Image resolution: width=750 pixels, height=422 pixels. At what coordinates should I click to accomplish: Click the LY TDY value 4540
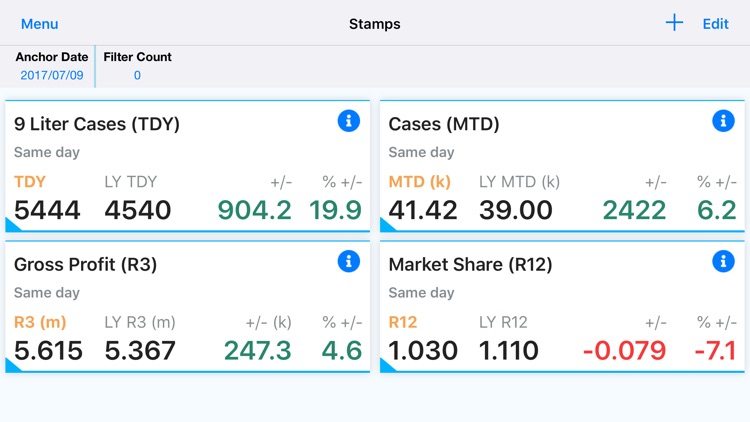pos(138,210)
